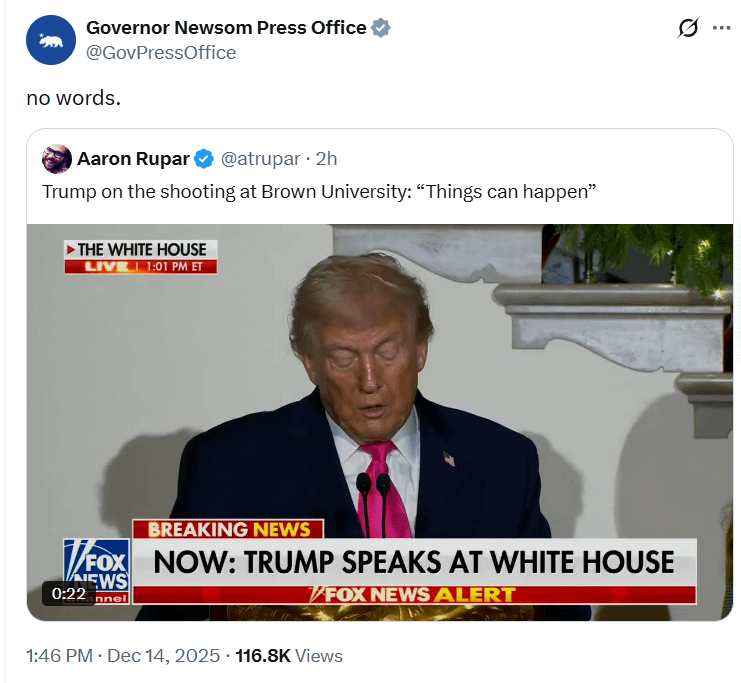Play the Fox News video thumbnail
The height and width of the screenshot is (683, 741).
(380, 422)
